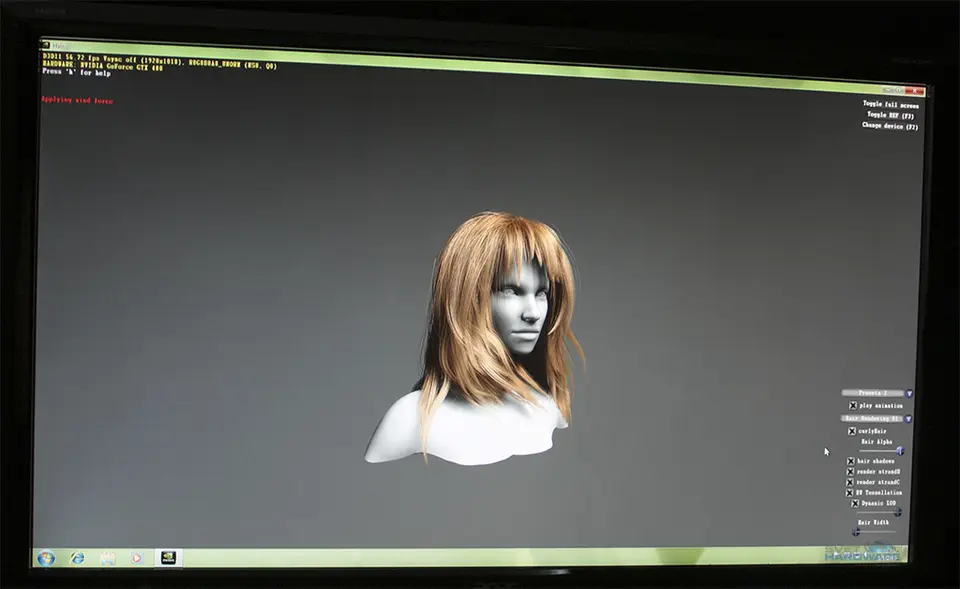Click the Hair Width slider handle
The height and width of the screenshot is (589, 960).
[x=856, y=532]
